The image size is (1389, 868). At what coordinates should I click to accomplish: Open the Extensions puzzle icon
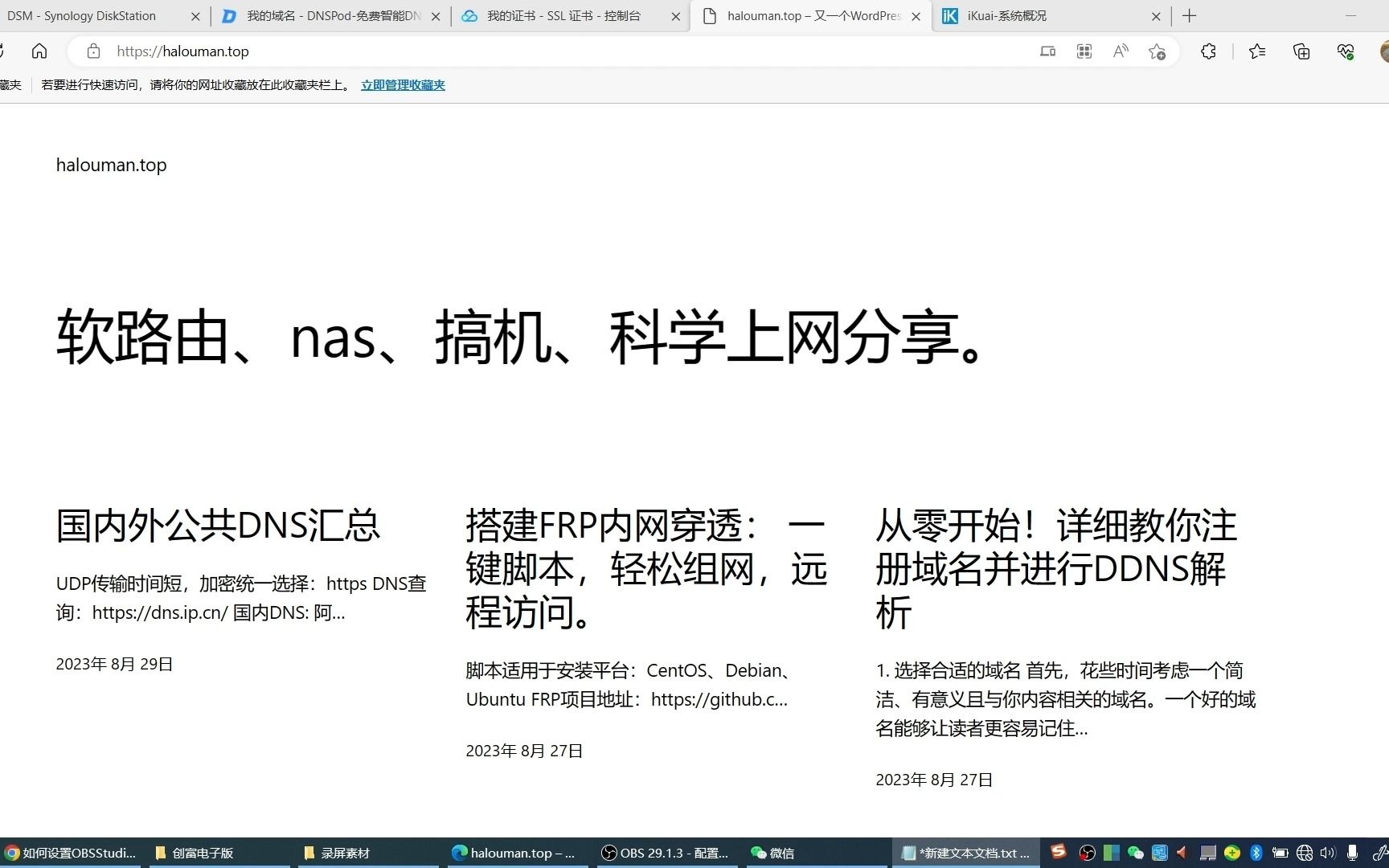click(1208, 51)
